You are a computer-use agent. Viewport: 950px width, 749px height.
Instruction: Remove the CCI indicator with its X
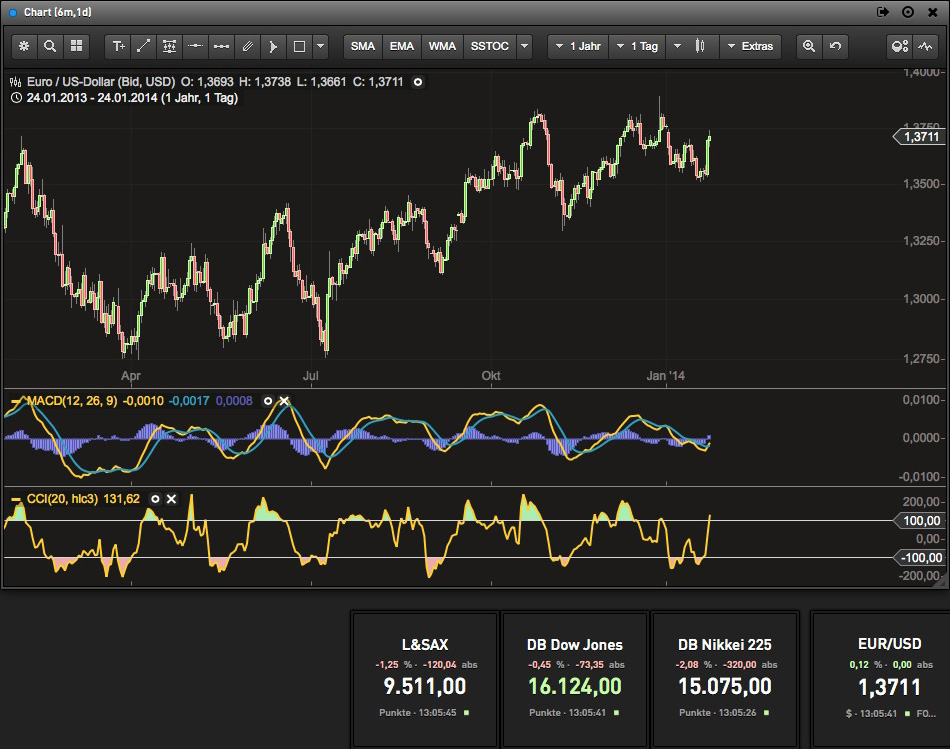coord(171,499)
